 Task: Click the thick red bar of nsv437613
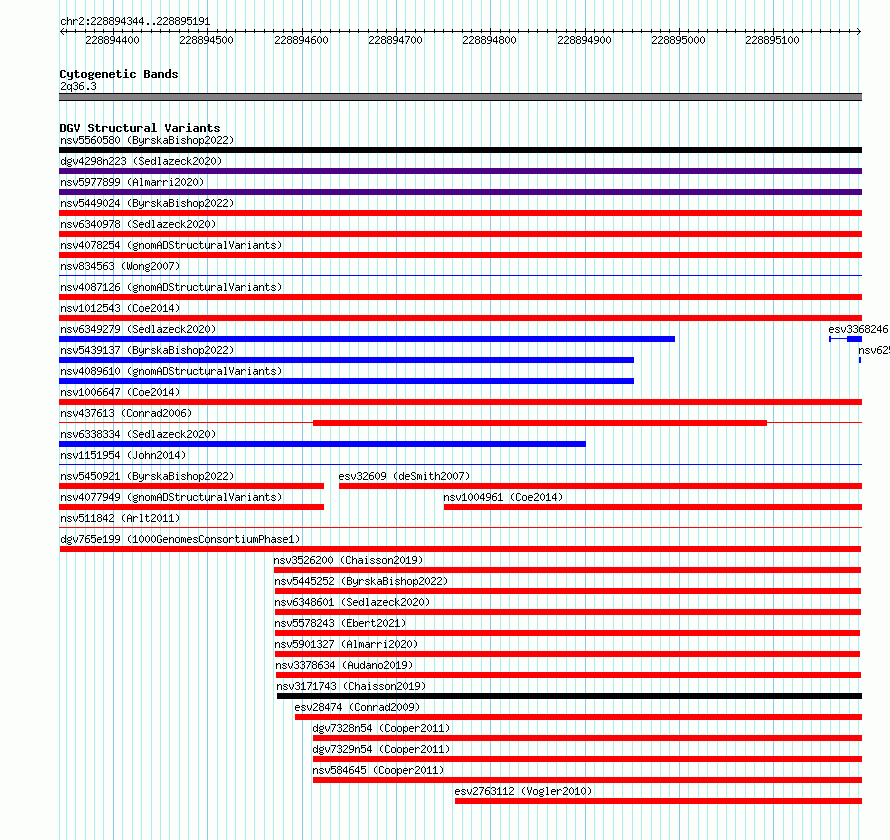(540, 423)
